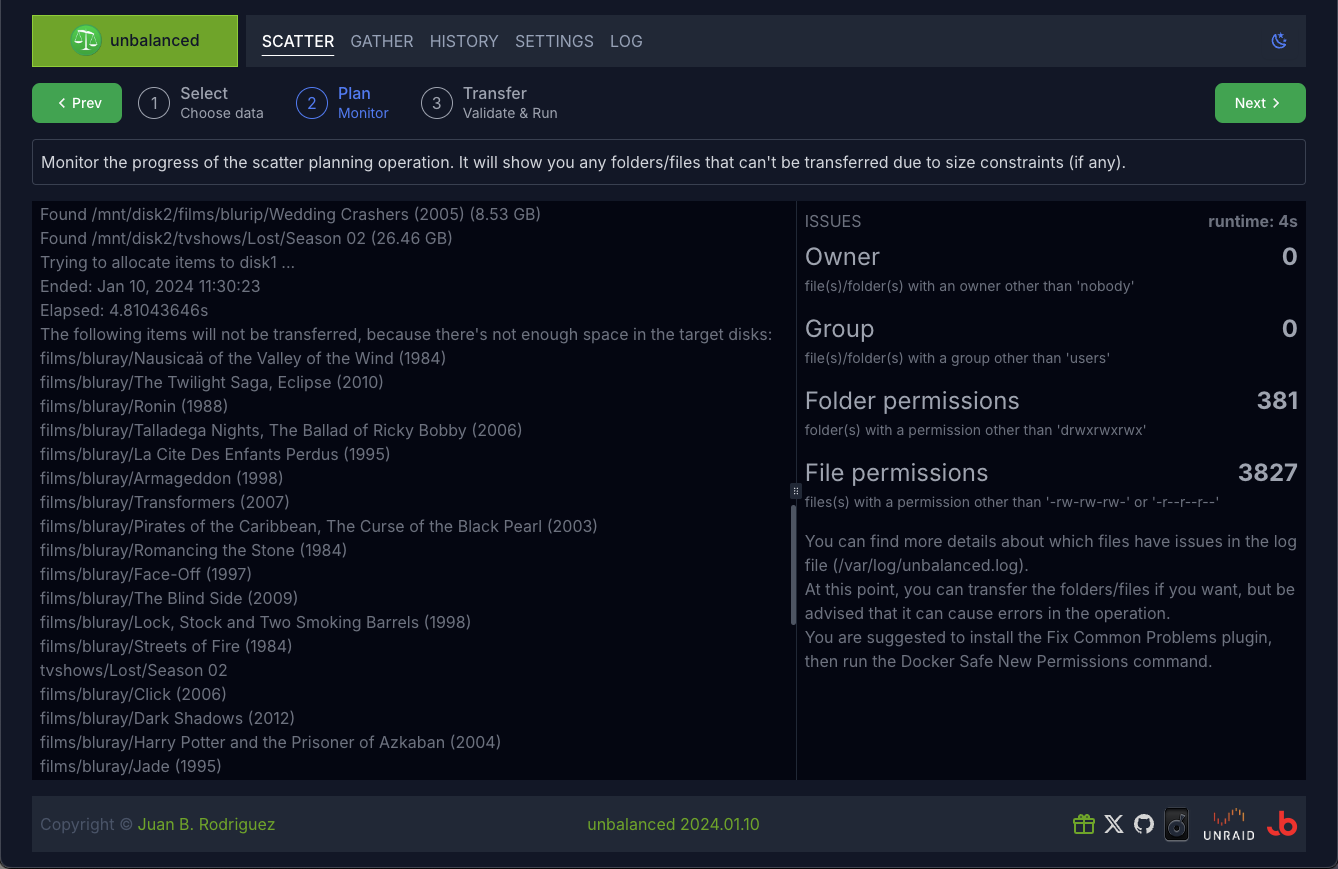Click the Group issues count 0
This screenshot has width=1338, height=869.
coord(1290,329)
